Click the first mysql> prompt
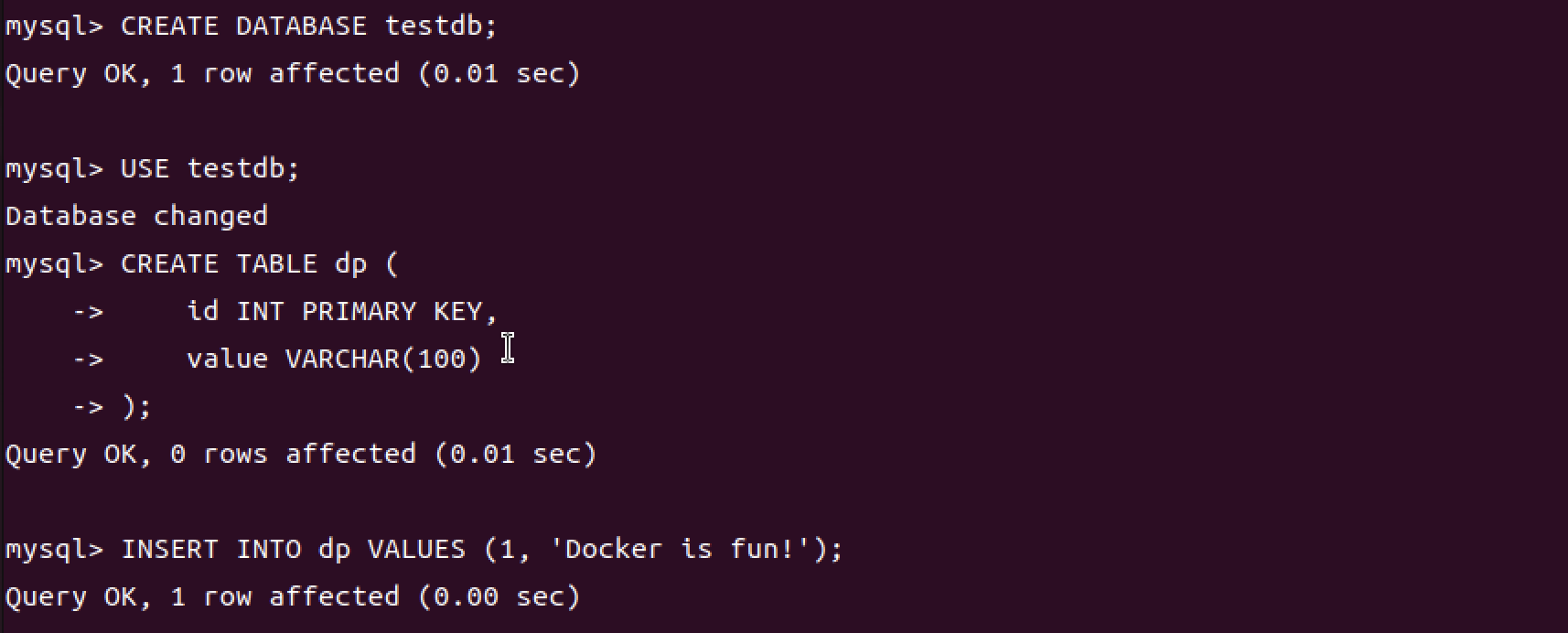1568x633 pixels. pyautogui.click(x=55, y=27)
